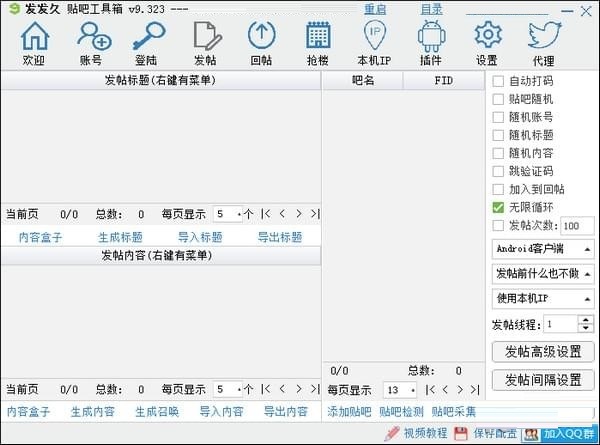Open the 插件 Android plugin icon
Viewport: 600px width, 445px height.
431,36
